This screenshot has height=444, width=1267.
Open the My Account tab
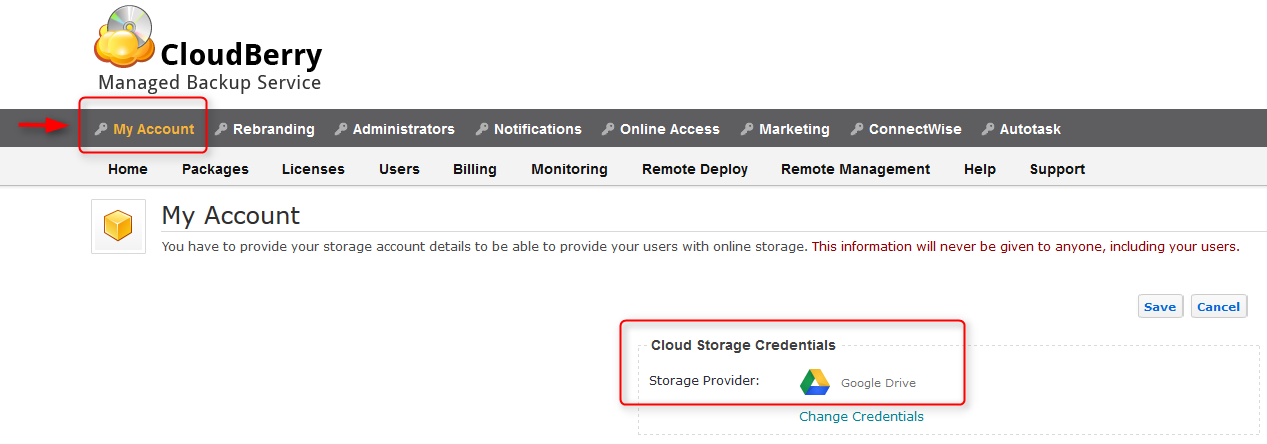click(153, 129)
